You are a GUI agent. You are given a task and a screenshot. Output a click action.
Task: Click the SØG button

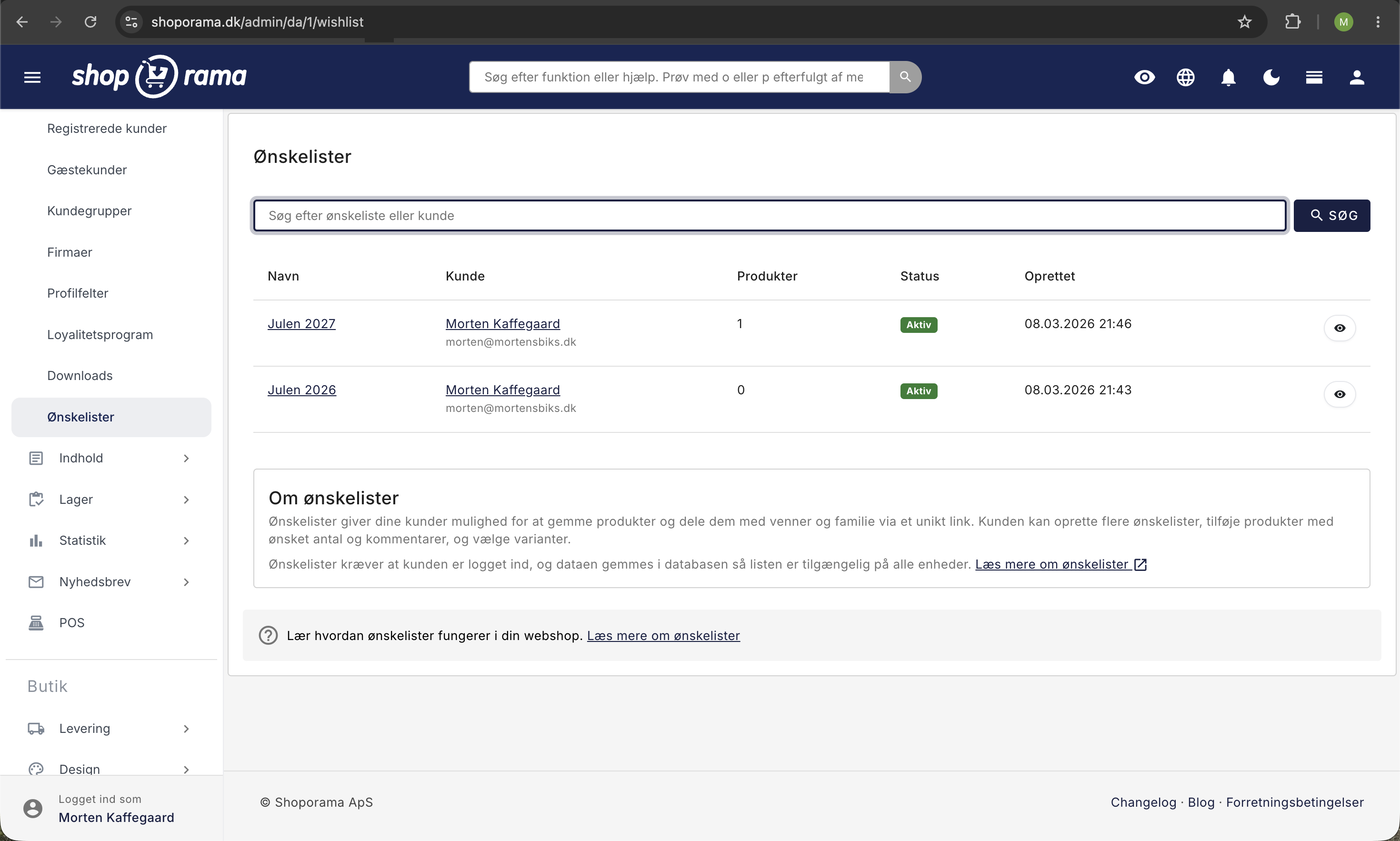click(1332, 215)
